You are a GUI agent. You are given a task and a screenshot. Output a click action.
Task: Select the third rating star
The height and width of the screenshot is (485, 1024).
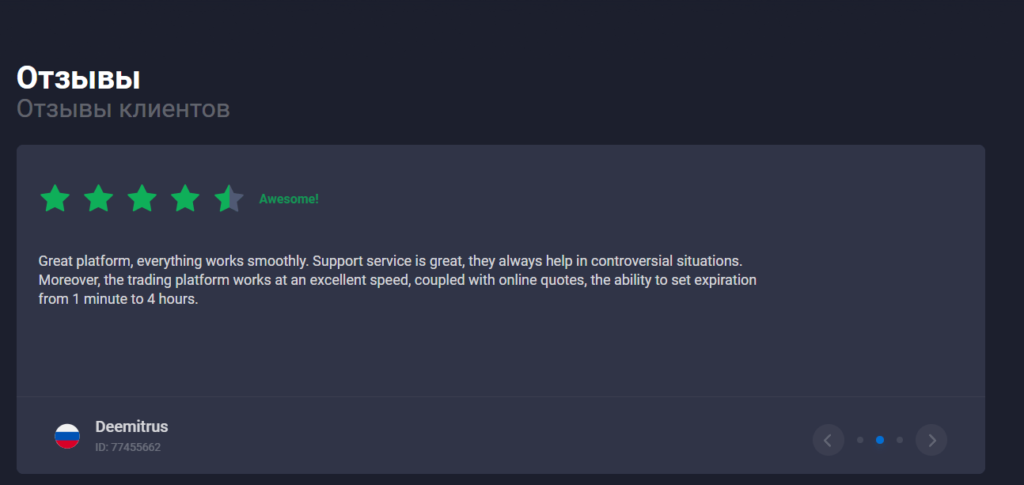(142, 198)
